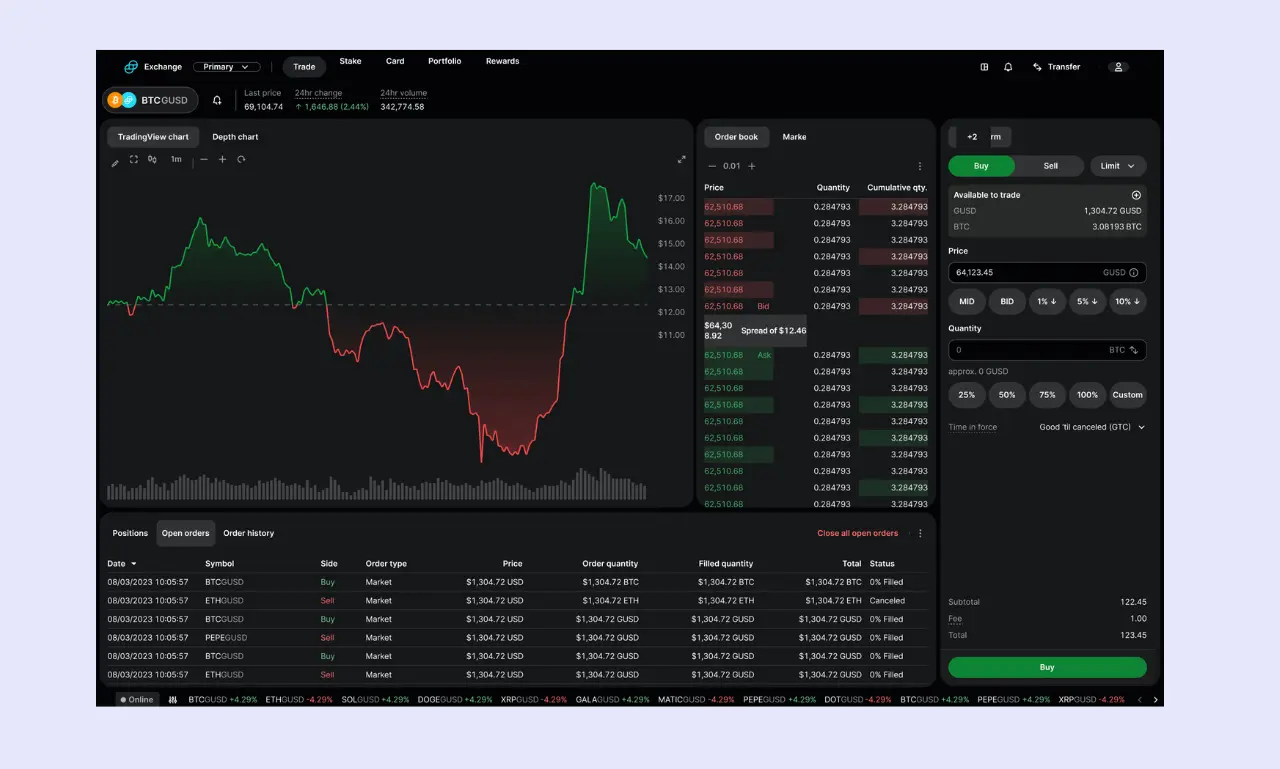
Task: Add funds via plus icon in Available to trade
Action: pos(1136,195)
